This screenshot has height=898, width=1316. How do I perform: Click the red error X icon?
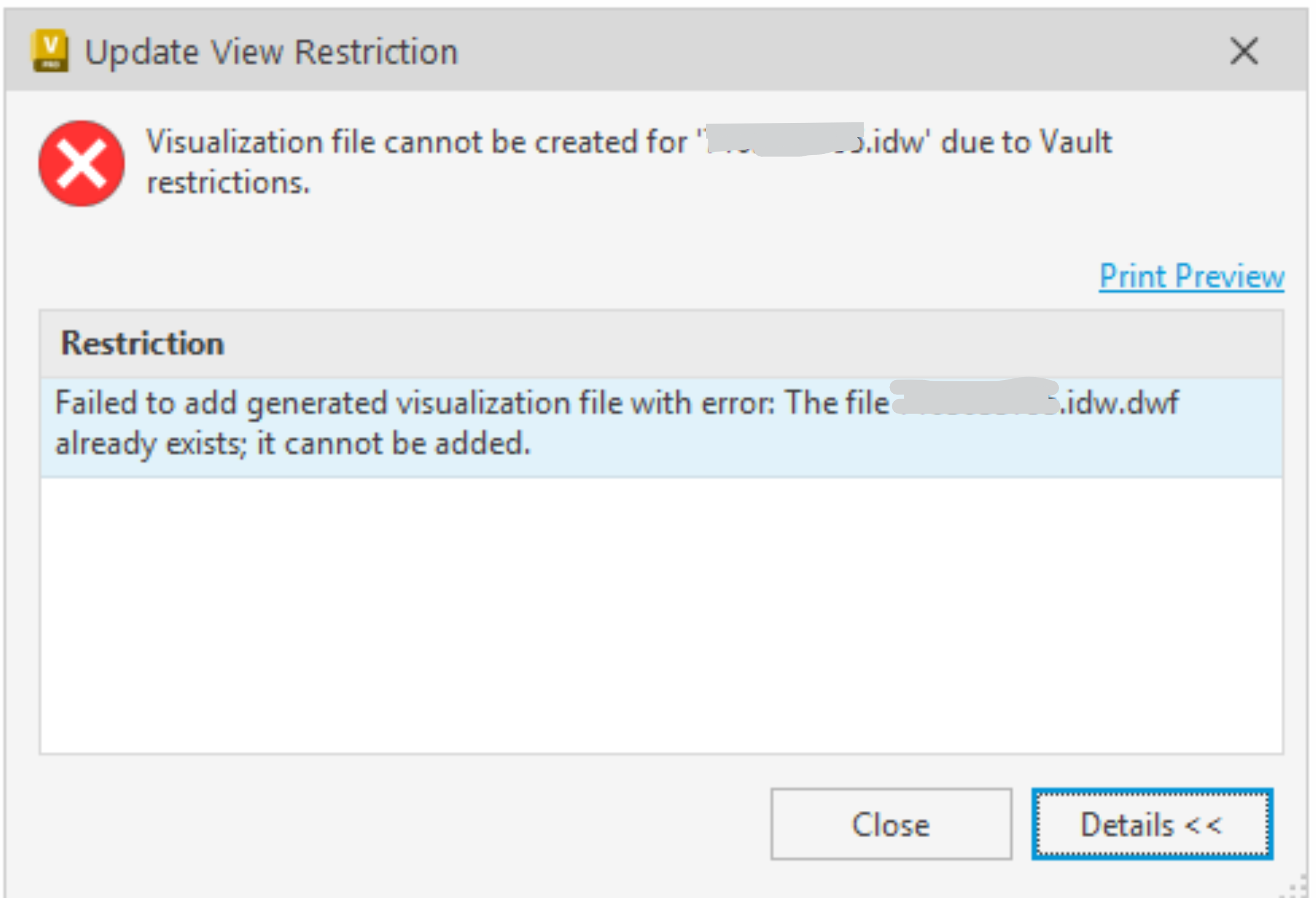click(82, 163)
